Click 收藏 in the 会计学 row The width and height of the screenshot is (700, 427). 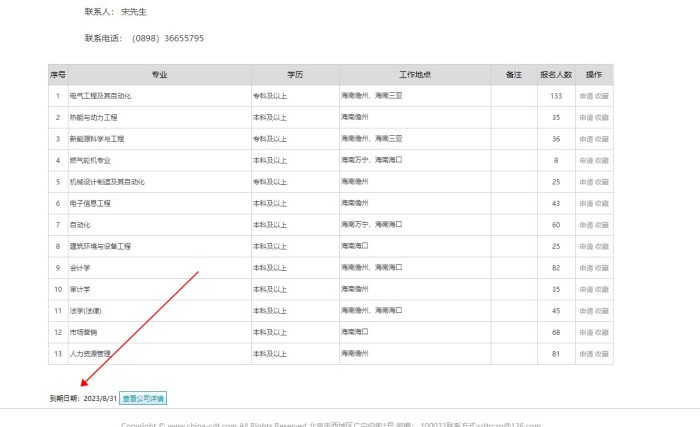[x=602, y=268]
